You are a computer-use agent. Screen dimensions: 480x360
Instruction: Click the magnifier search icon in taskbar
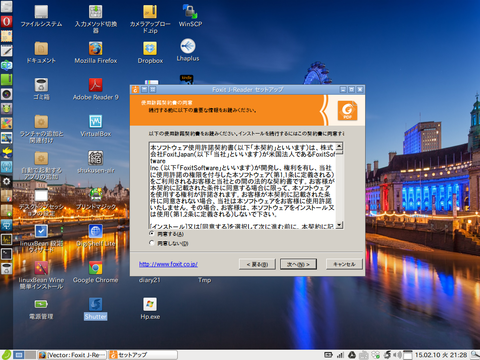(475, 355)
